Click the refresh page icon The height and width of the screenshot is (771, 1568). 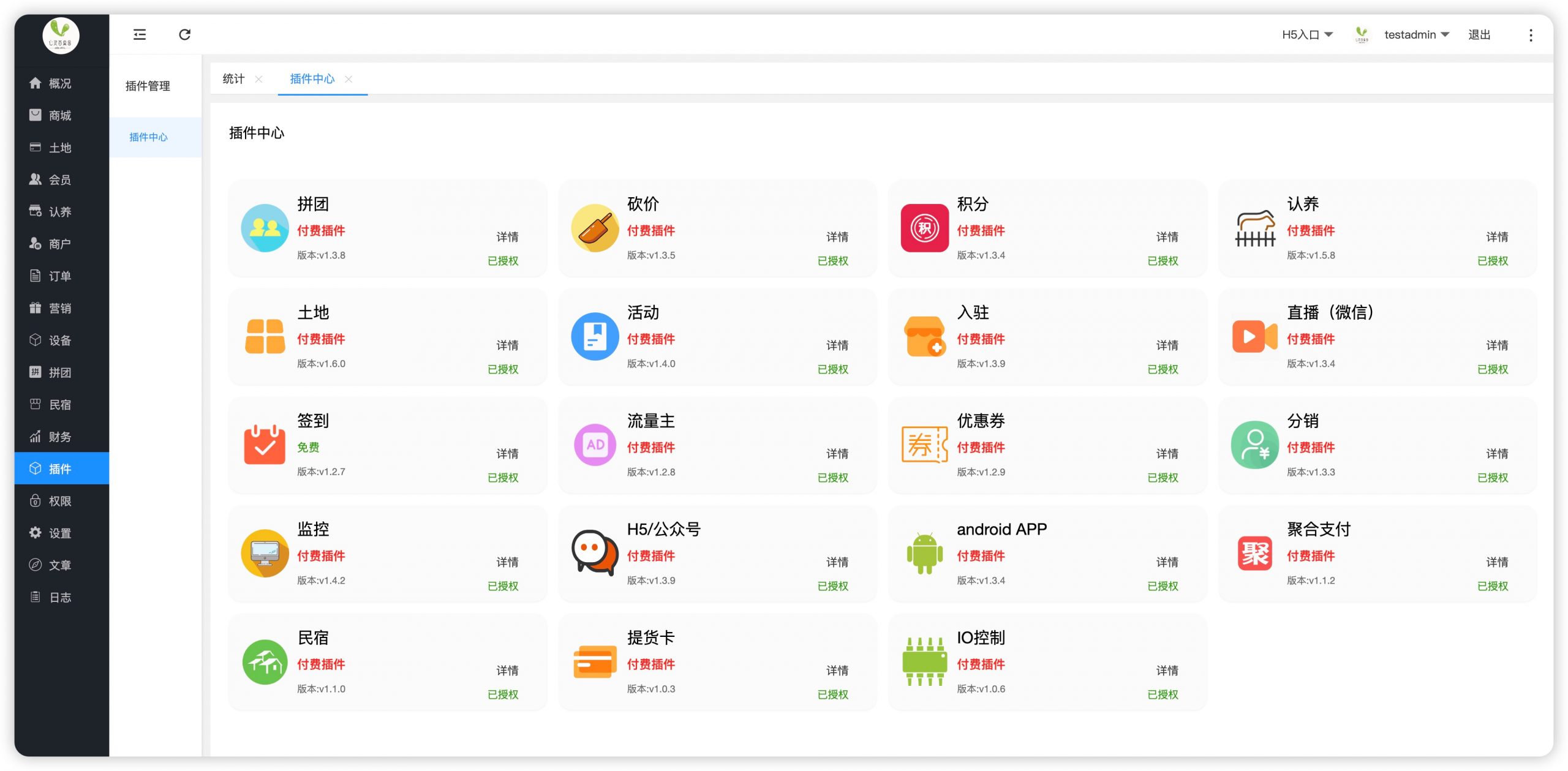click(x=184, y=34)
